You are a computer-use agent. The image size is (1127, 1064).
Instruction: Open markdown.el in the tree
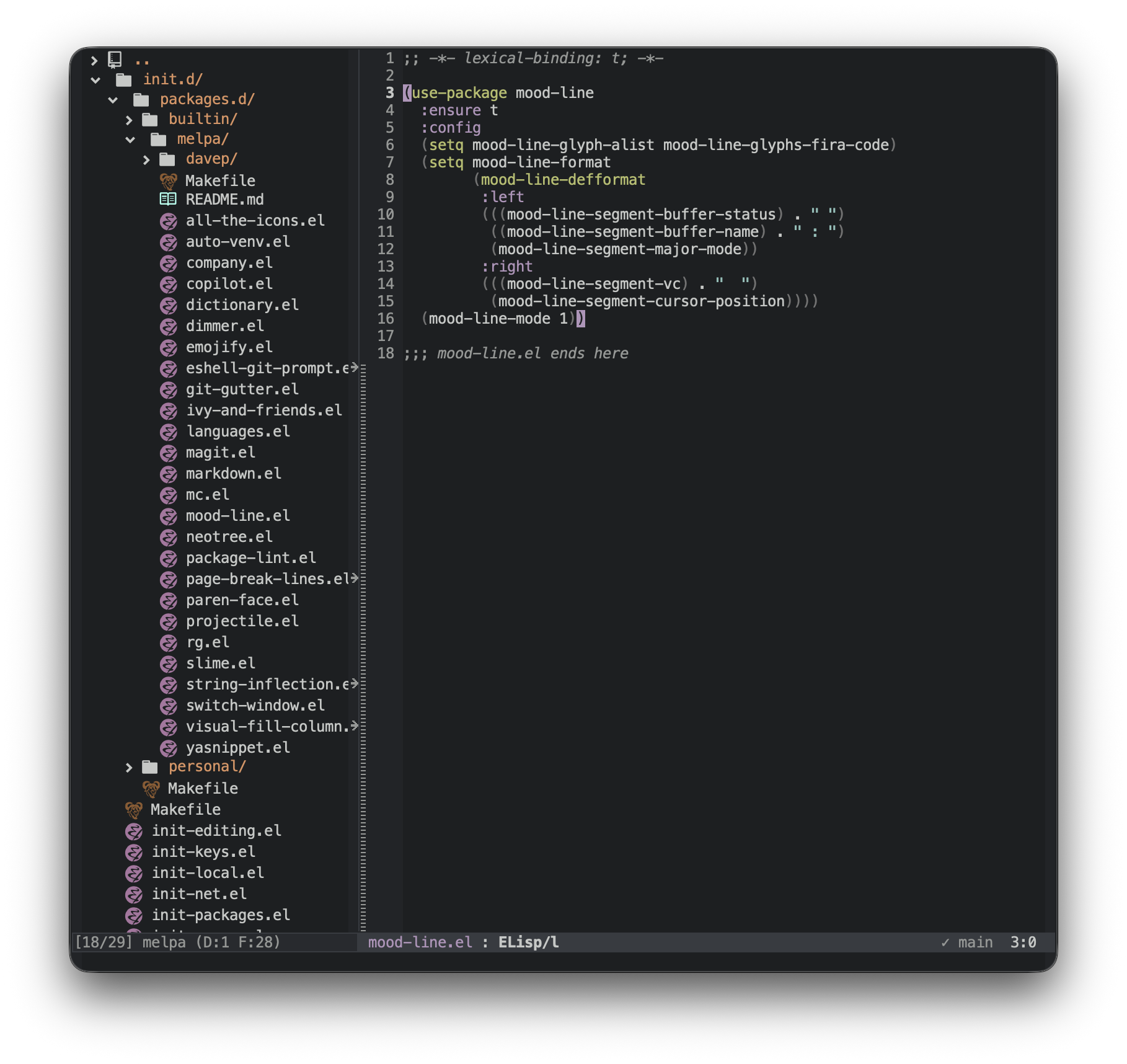click(234, 474)
